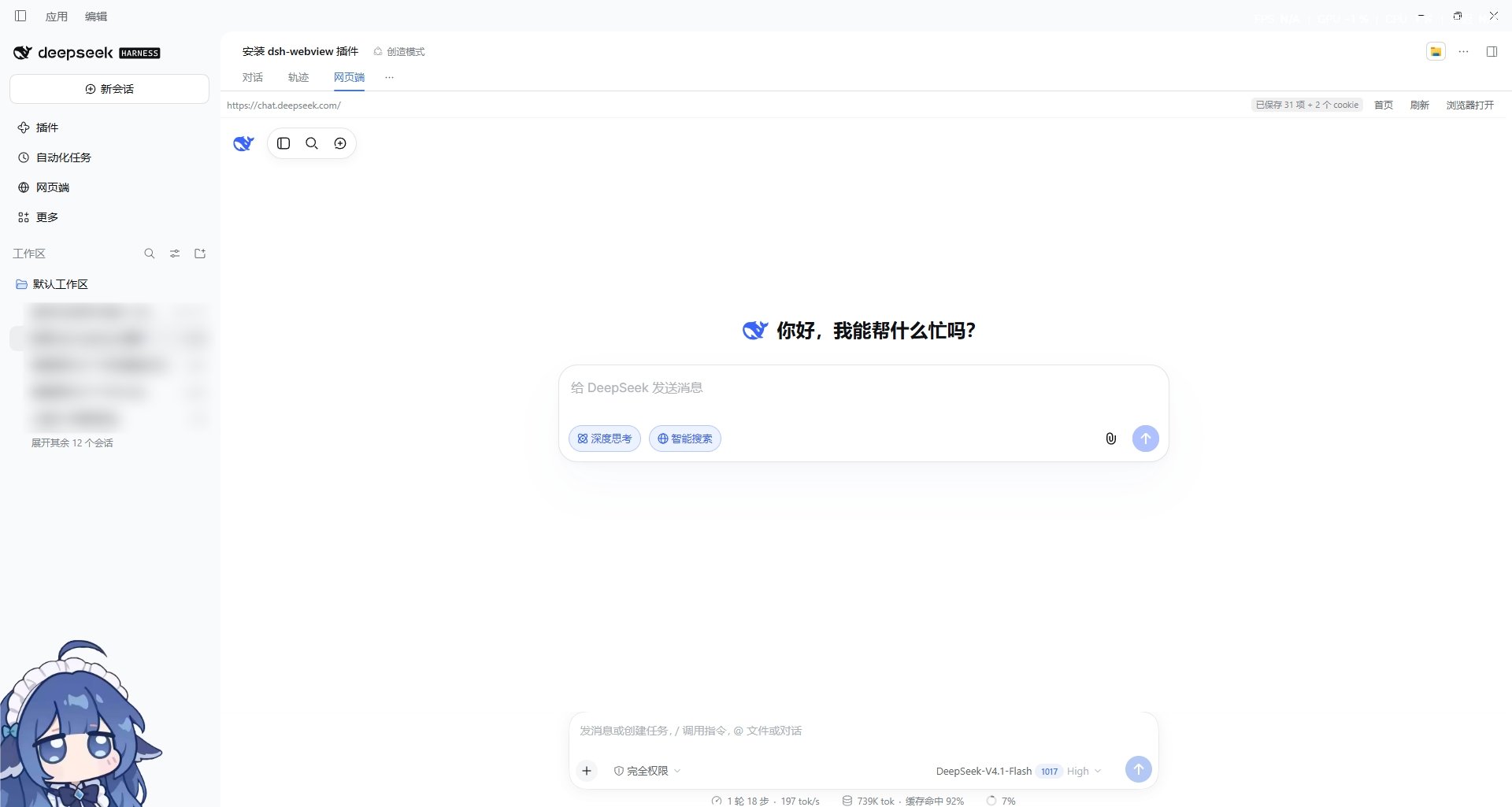Click the 1 轮 18 步 status
Screen dimensions: 1512x807
765,801
